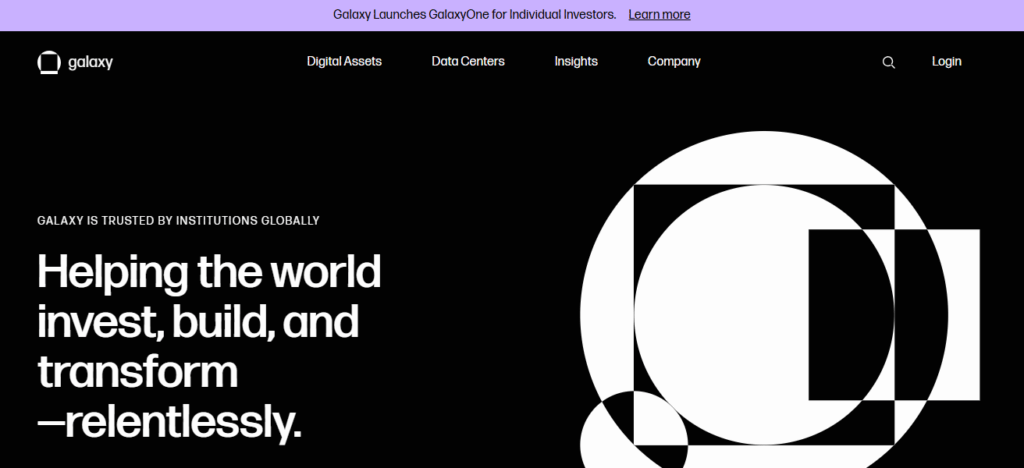Click the "Galaxy is trusted by institutions globally" tagline

(x=178, y=221)
